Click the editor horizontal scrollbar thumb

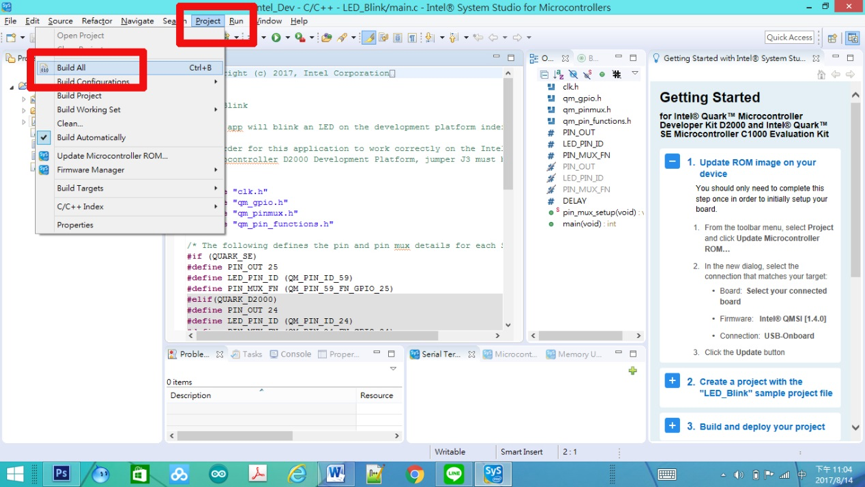click(317, 335)
